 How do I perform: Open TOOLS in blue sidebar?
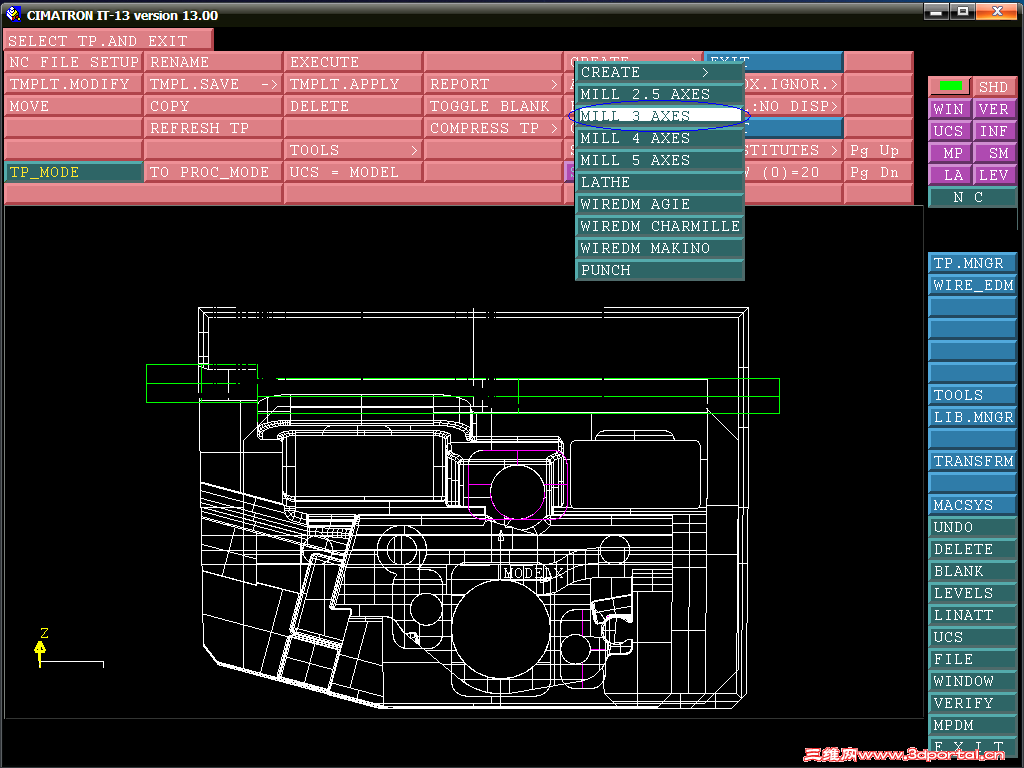972,395
